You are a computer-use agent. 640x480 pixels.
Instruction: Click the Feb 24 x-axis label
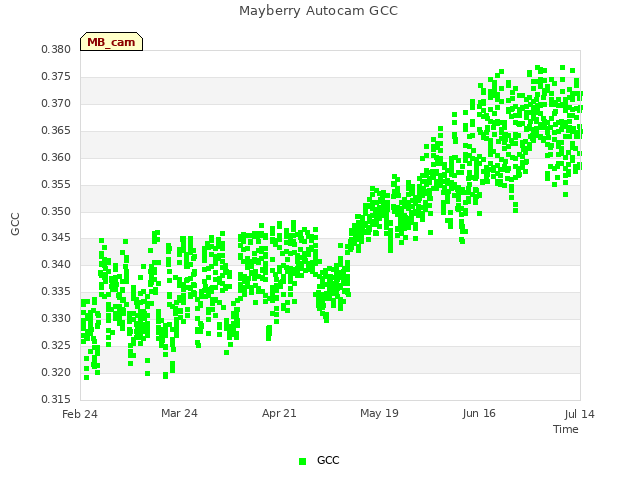click(80, 414)
